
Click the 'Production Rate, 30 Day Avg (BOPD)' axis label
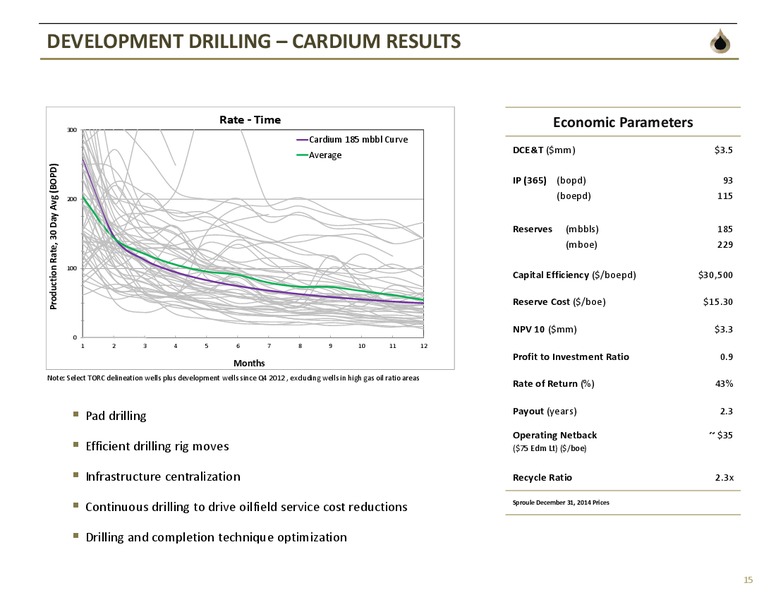pos(53,236)
